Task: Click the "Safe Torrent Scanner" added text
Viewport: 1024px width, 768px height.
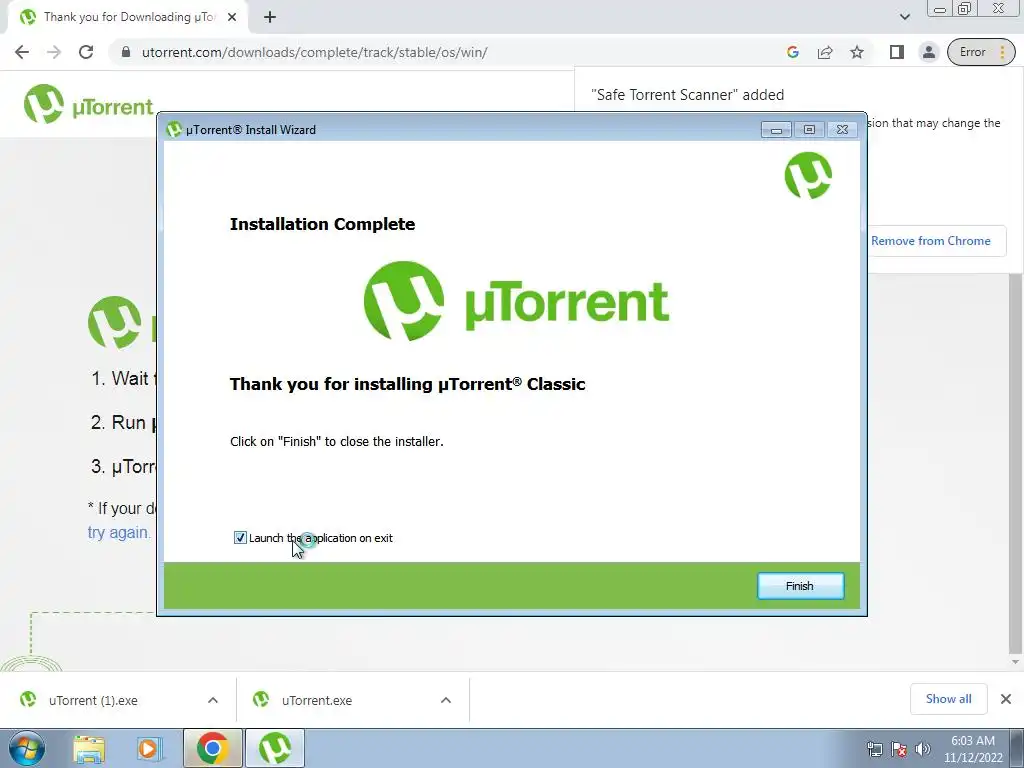Action: (x=687, y=95)
